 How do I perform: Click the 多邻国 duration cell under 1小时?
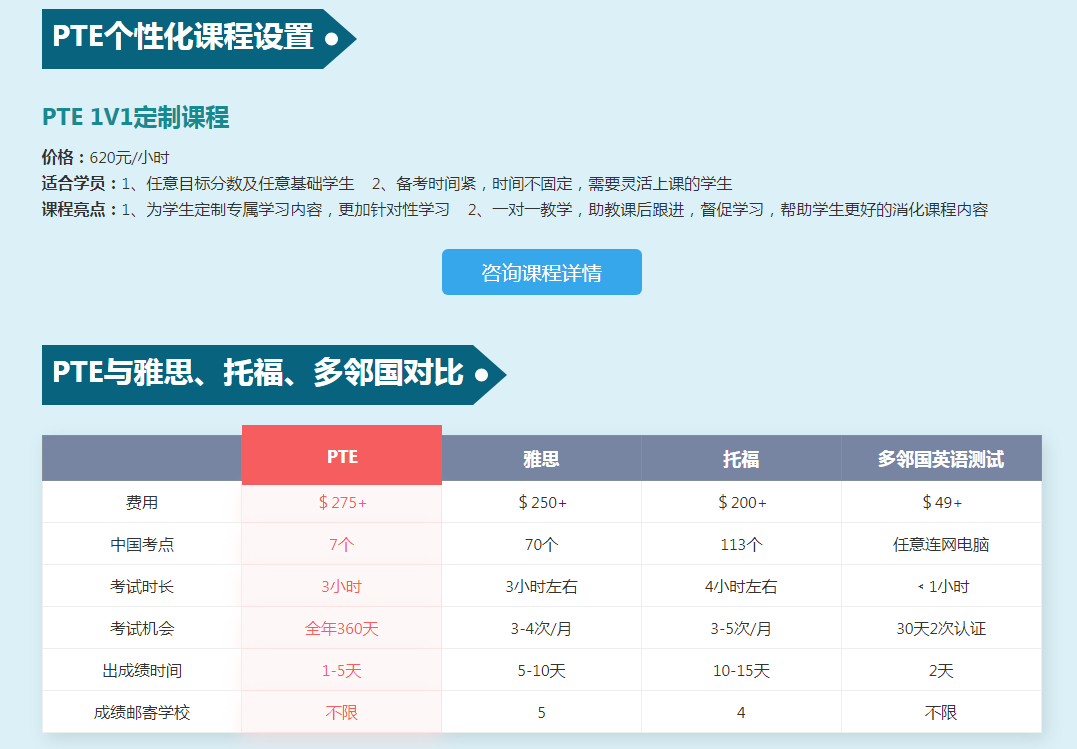pyautogui.click(x=943, y=586)
